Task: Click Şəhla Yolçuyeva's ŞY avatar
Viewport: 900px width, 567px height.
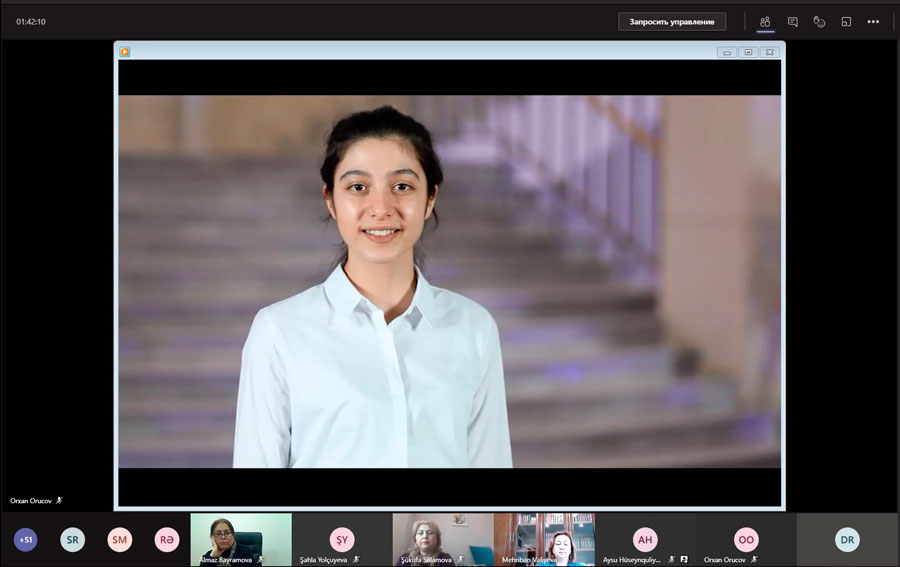Action: pos(342,539)
